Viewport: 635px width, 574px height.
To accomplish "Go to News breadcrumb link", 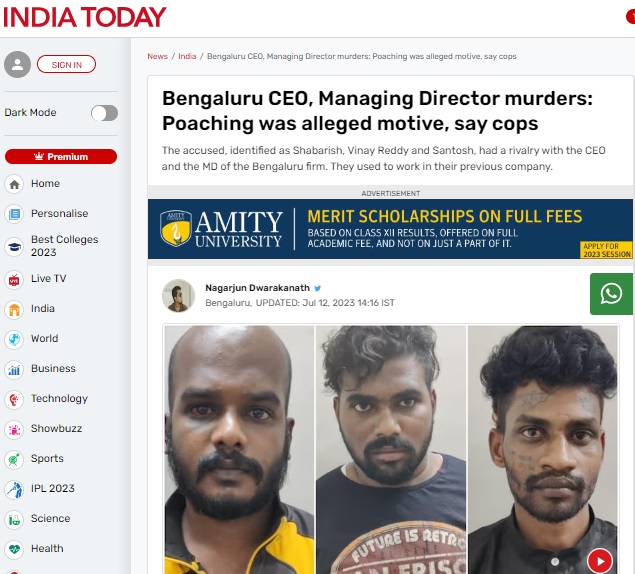I will click(158, 56).
